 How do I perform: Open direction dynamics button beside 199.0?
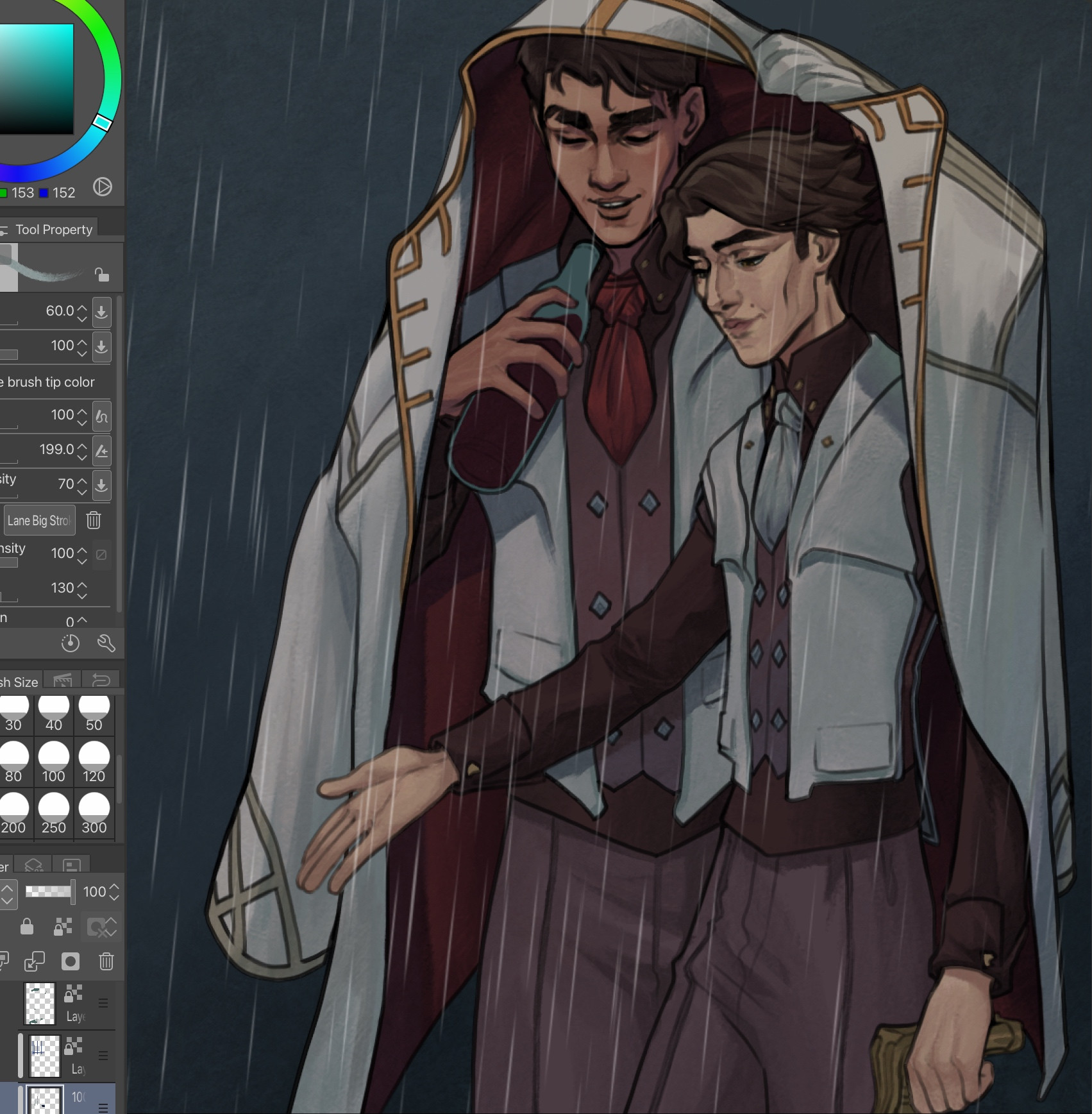(x=101, y=451)
